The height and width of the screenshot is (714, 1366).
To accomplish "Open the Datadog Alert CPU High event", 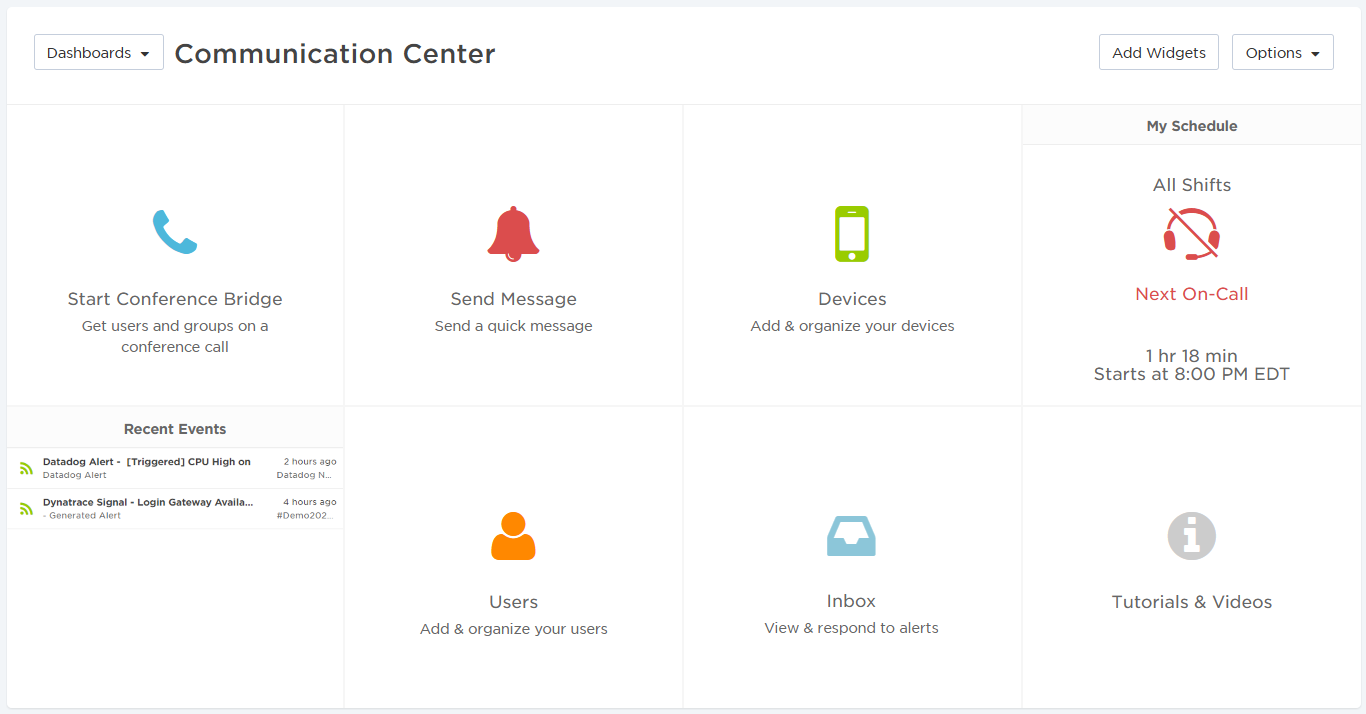I will (x=147, y=462).
